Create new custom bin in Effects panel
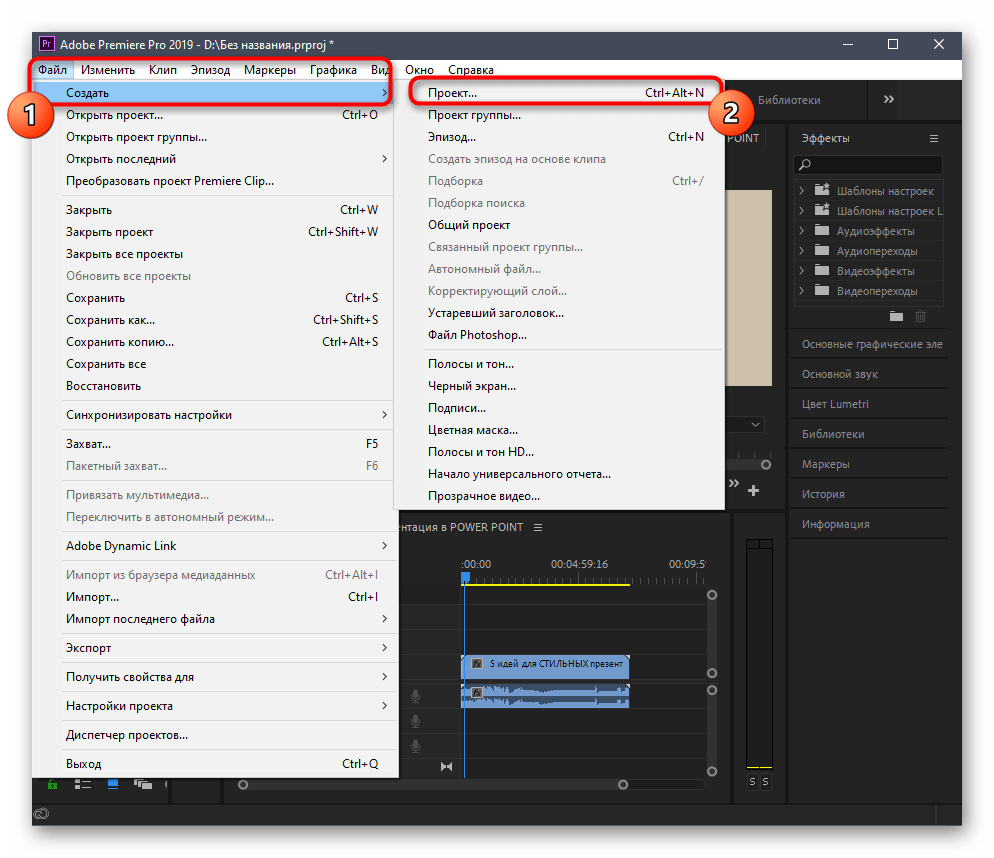 (x=896, y=316)
